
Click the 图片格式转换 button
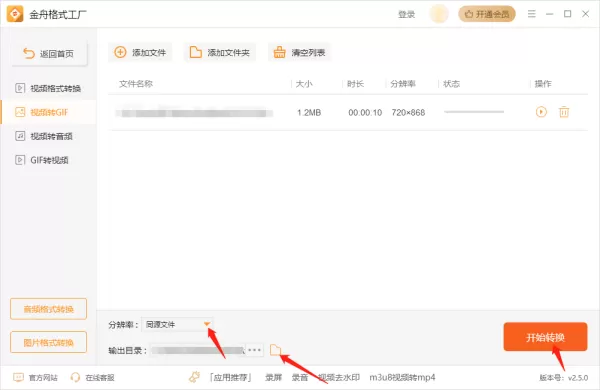point(49,342)
